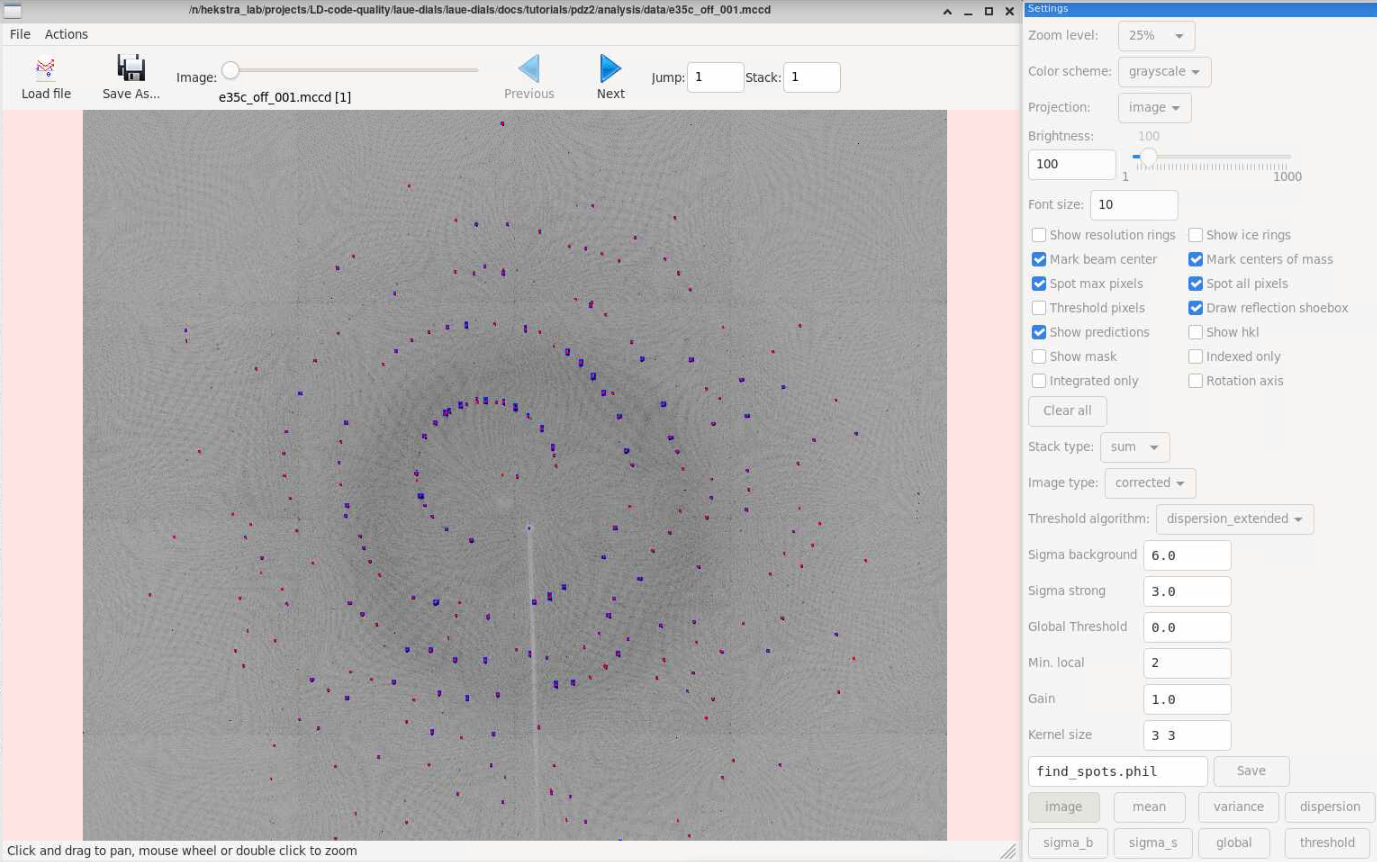Click the Sigma background field
The height and width of the screenshot is (862, 1377).
tap(1187, 555)
